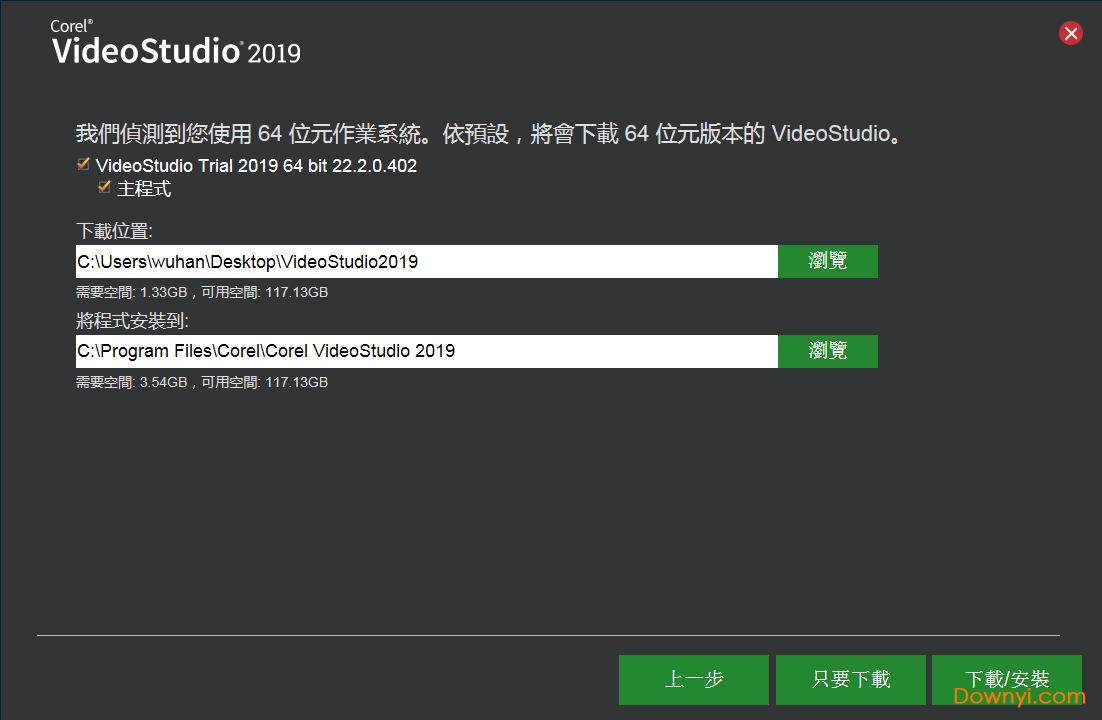Click the 主程式 label text
1102x720 pixels.
click(x=144, y=188)
